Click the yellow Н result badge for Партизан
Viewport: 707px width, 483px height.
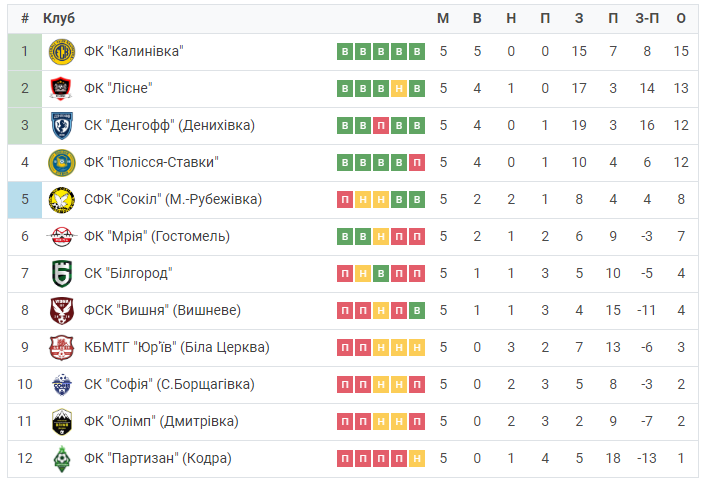tap(417, 458)
